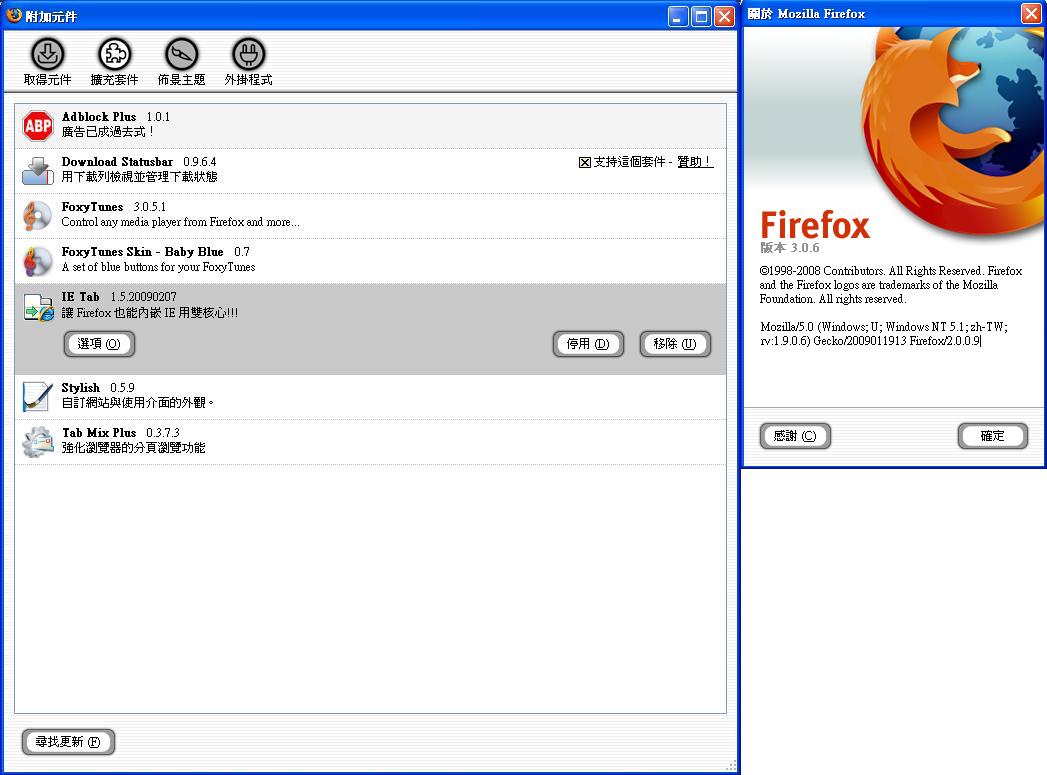Viewport: 1047px width, 775px height.
Task: Show the 外掛程式 plugins section
Action: coord(248,62)
